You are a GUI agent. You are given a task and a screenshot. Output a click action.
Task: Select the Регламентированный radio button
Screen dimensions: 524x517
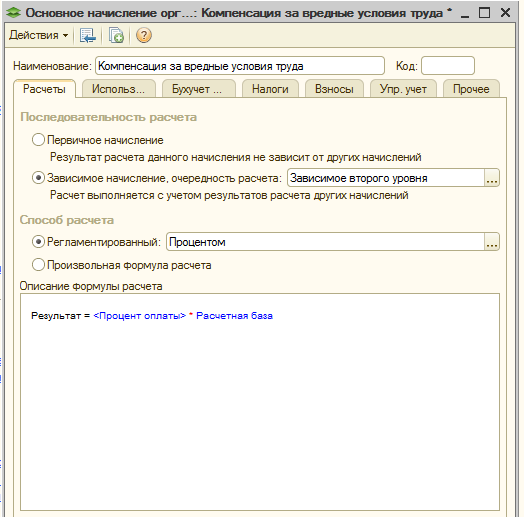[38, 242]
